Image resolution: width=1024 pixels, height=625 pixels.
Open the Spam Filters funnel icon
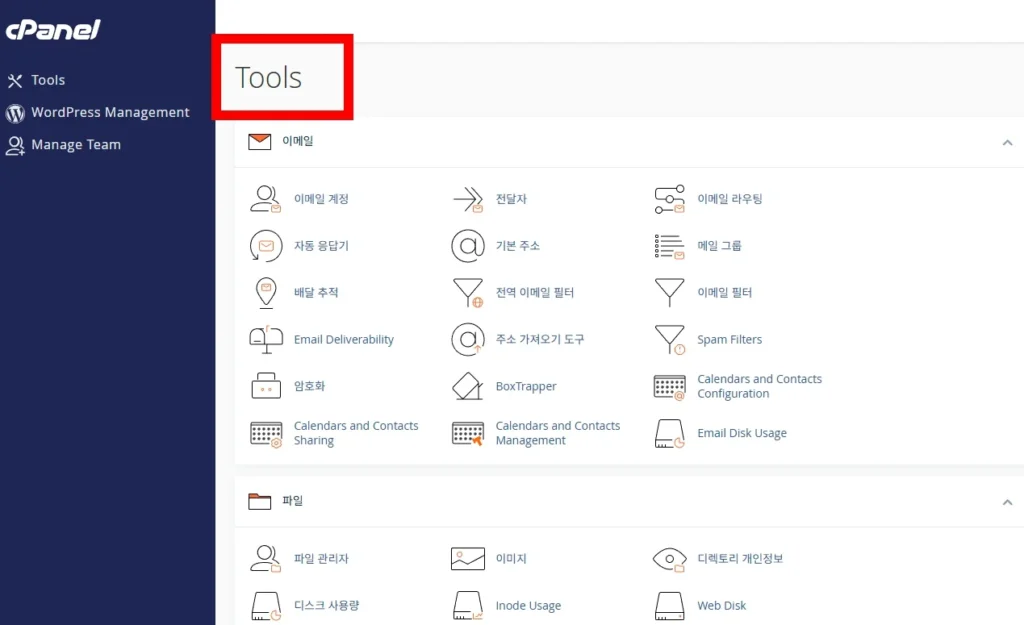(669, 340)
